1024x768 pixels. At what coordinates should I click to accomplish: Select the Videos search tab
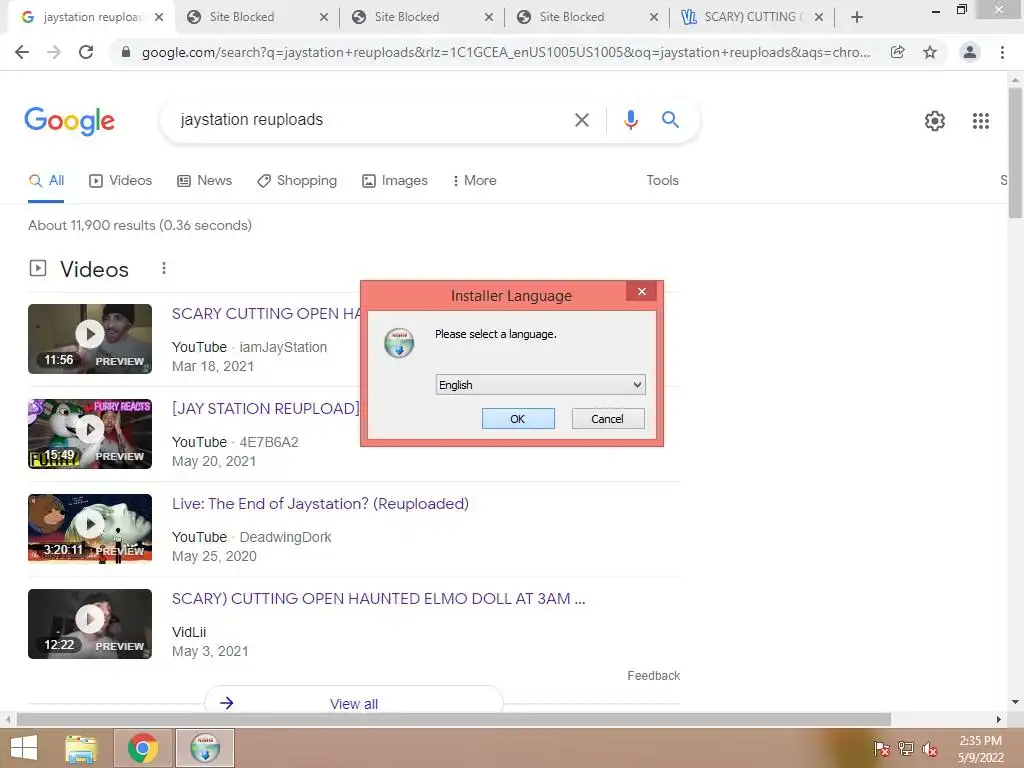[121, 181]
